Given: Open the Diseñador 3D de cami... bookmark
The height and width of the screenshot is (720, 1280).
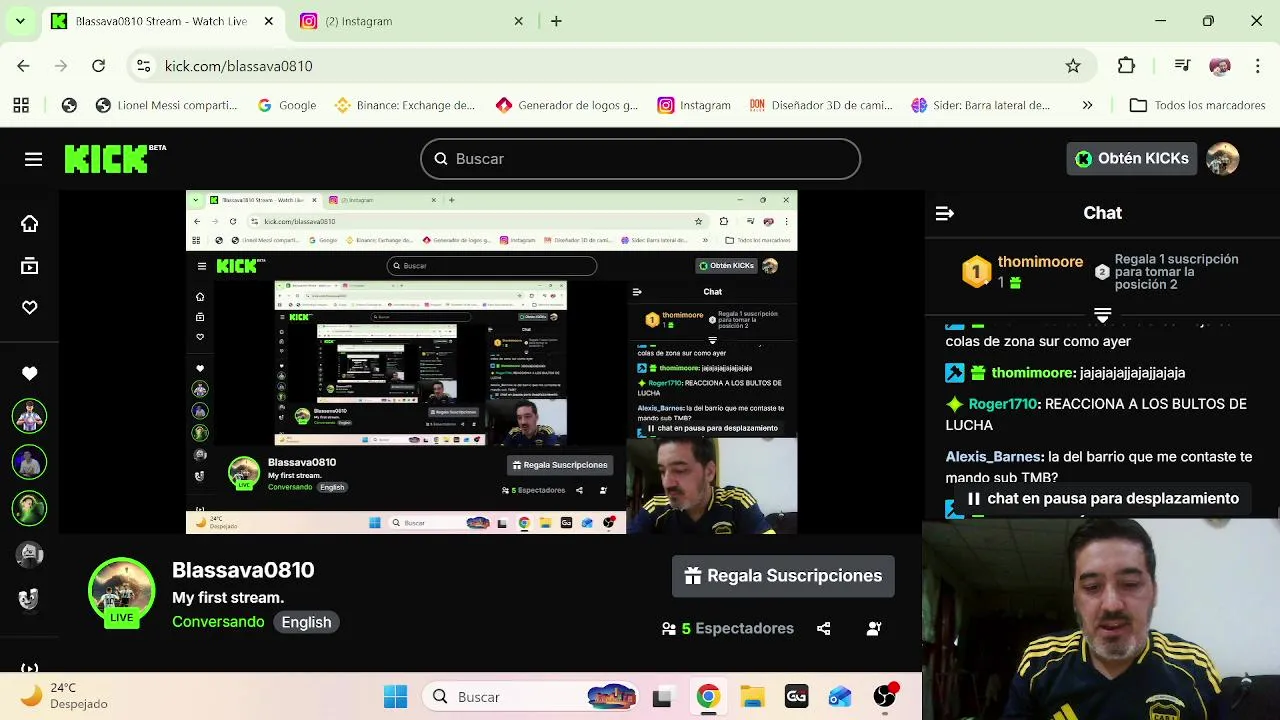Looking at the screenshot, I should tap(820, 105).
